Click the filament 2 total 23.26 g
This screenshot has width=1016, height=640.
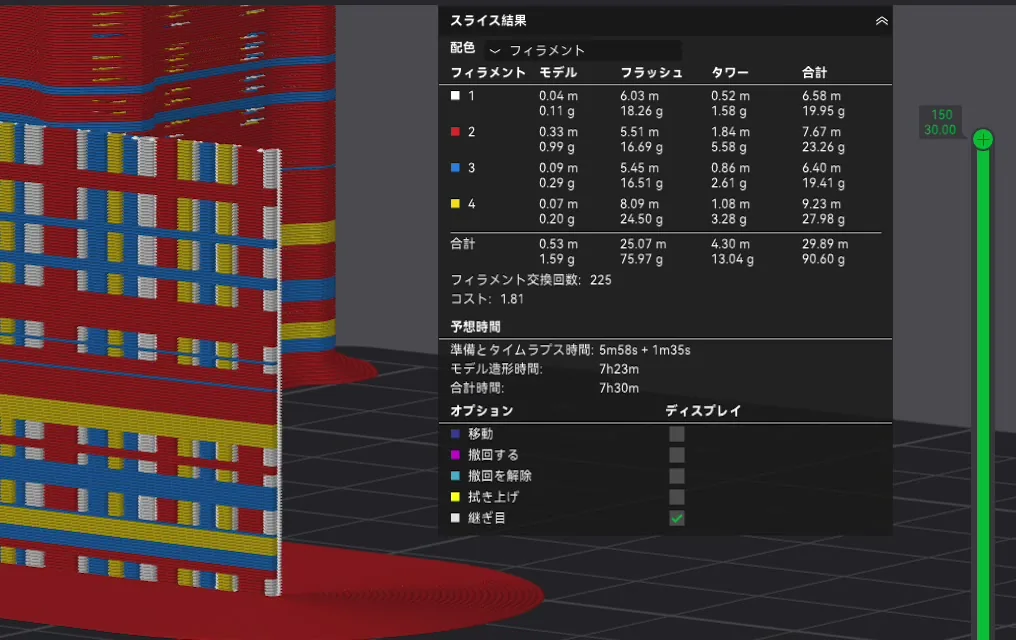(823, 147)
